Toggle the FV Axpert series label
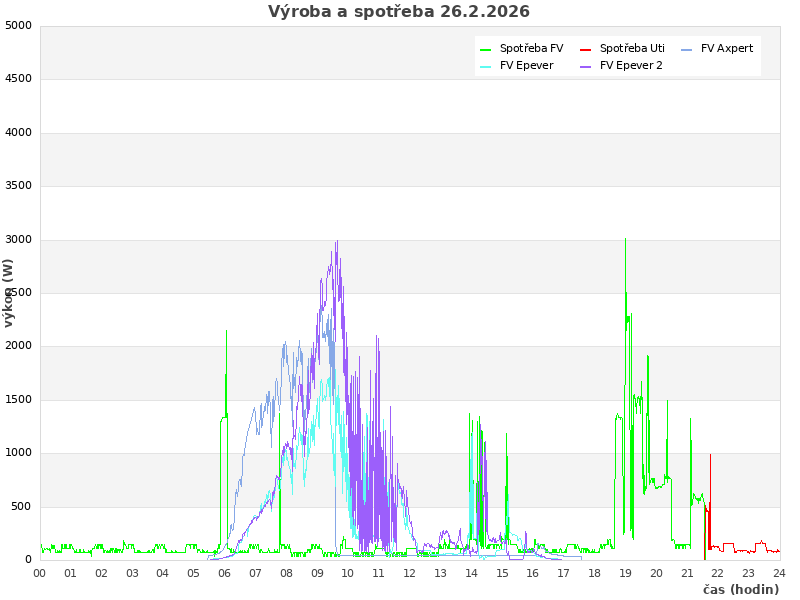This screenshot has height=600, width=800. click(727, 48)
